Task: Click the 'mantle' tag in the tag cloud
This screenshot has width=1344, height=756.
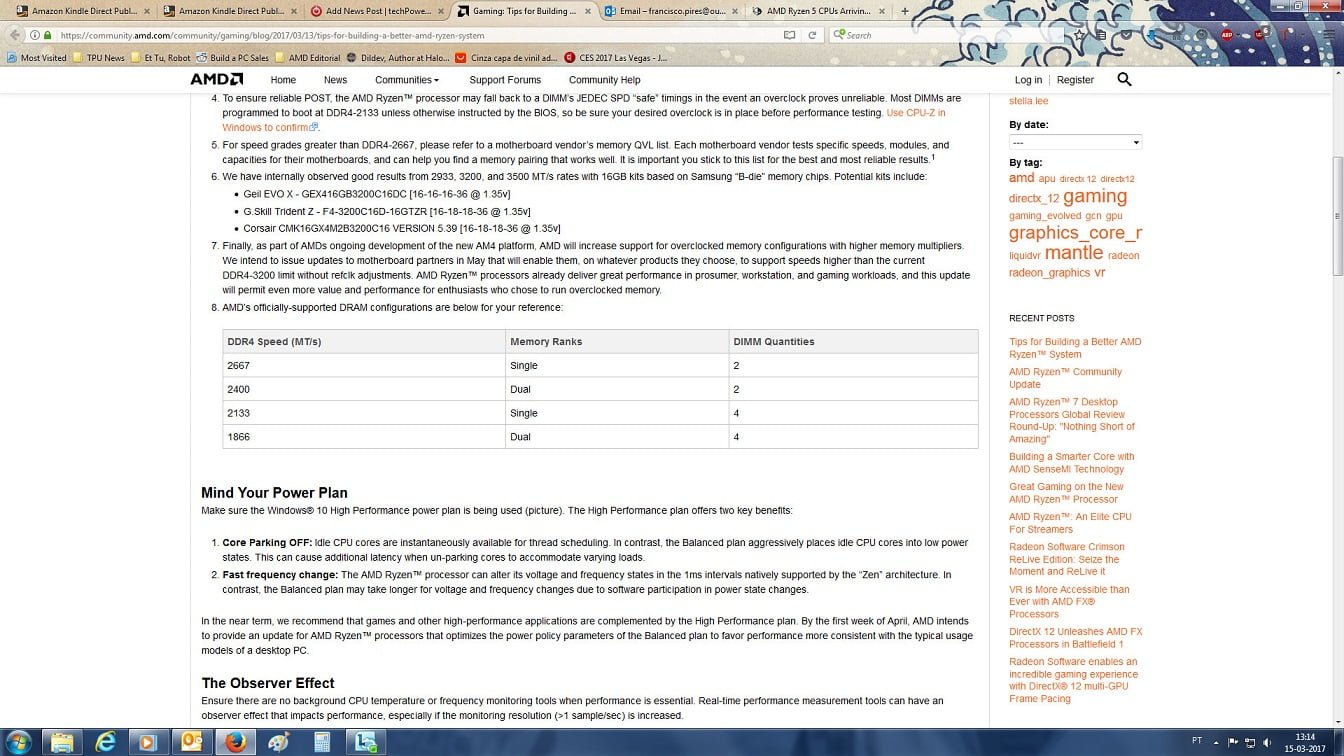Action: pos(1073,253)
